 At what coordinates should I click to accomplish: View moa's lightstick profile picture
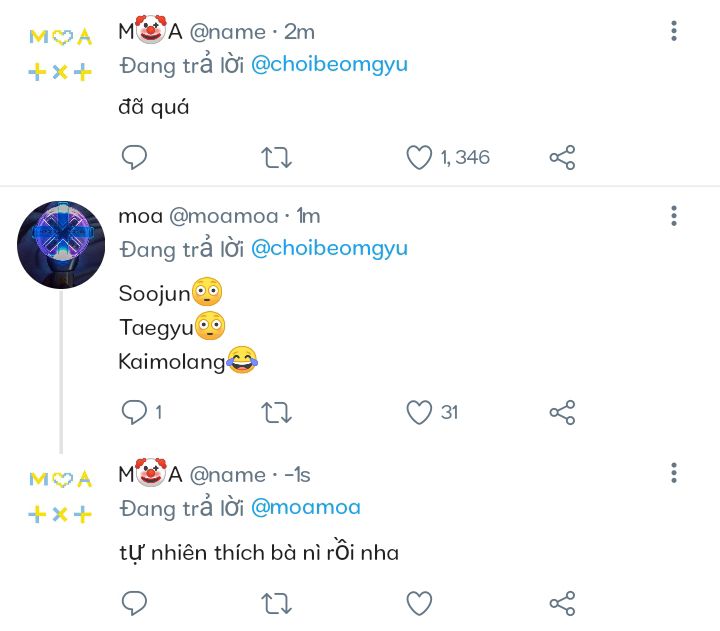(x=61, y=245)
